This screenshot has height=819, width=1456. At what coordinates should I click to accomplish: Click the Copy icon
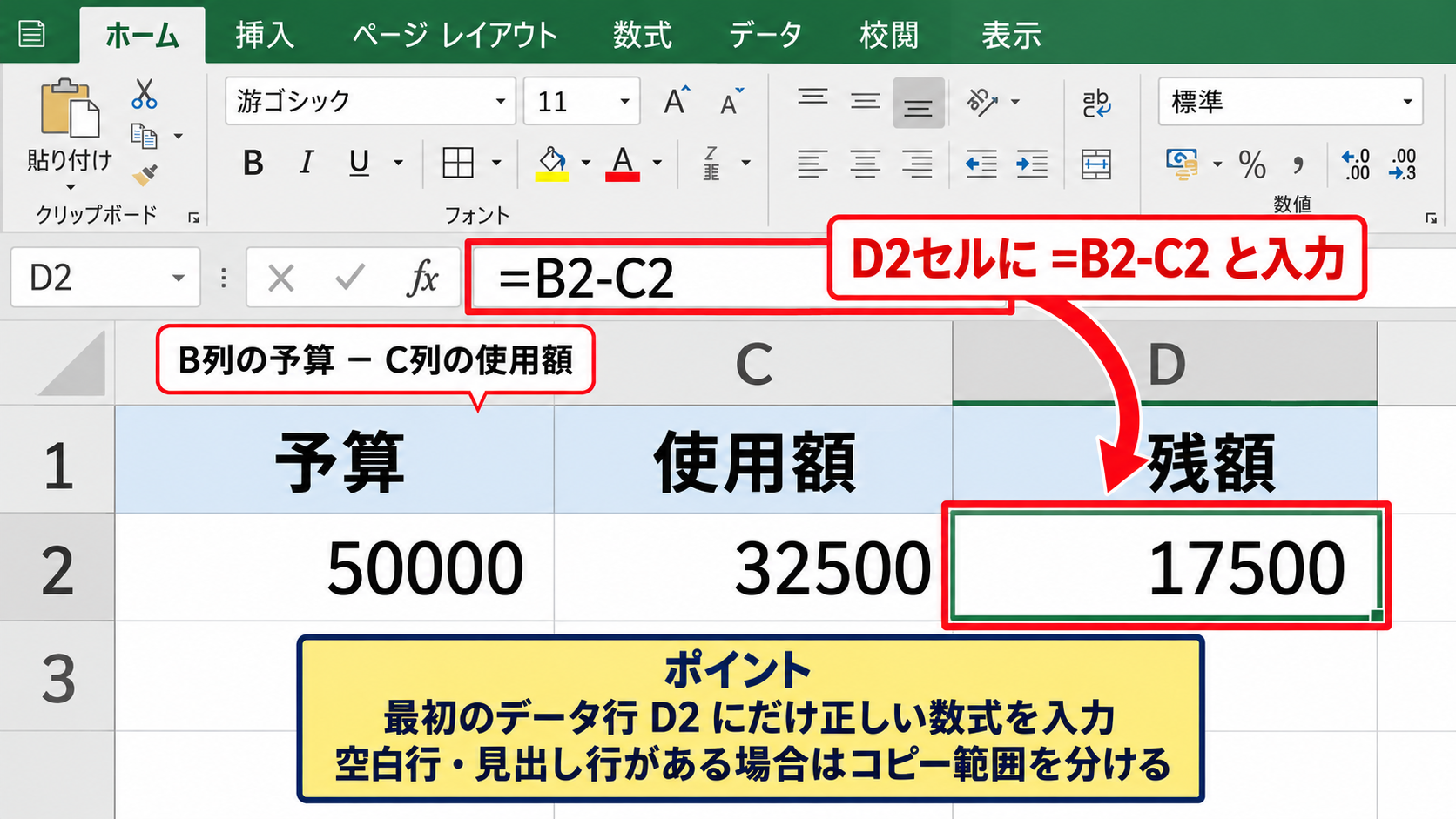[144, 136]
